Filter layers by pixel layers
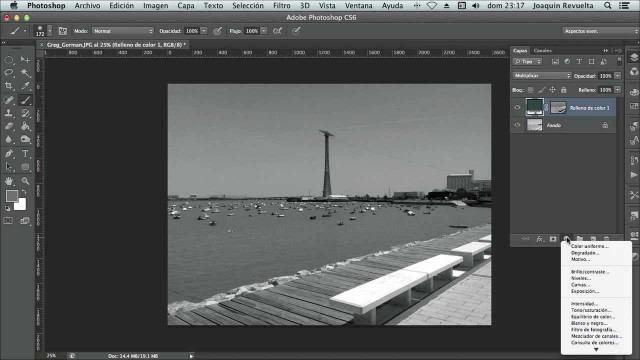This screenshot has width=640, height=360. 555,62
